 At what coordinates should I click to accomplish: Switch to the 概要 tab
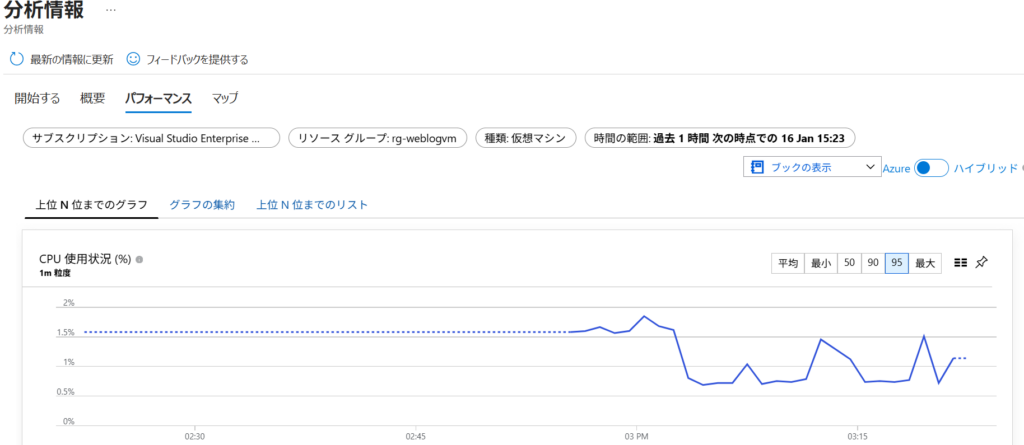click(x=92, y=98)
